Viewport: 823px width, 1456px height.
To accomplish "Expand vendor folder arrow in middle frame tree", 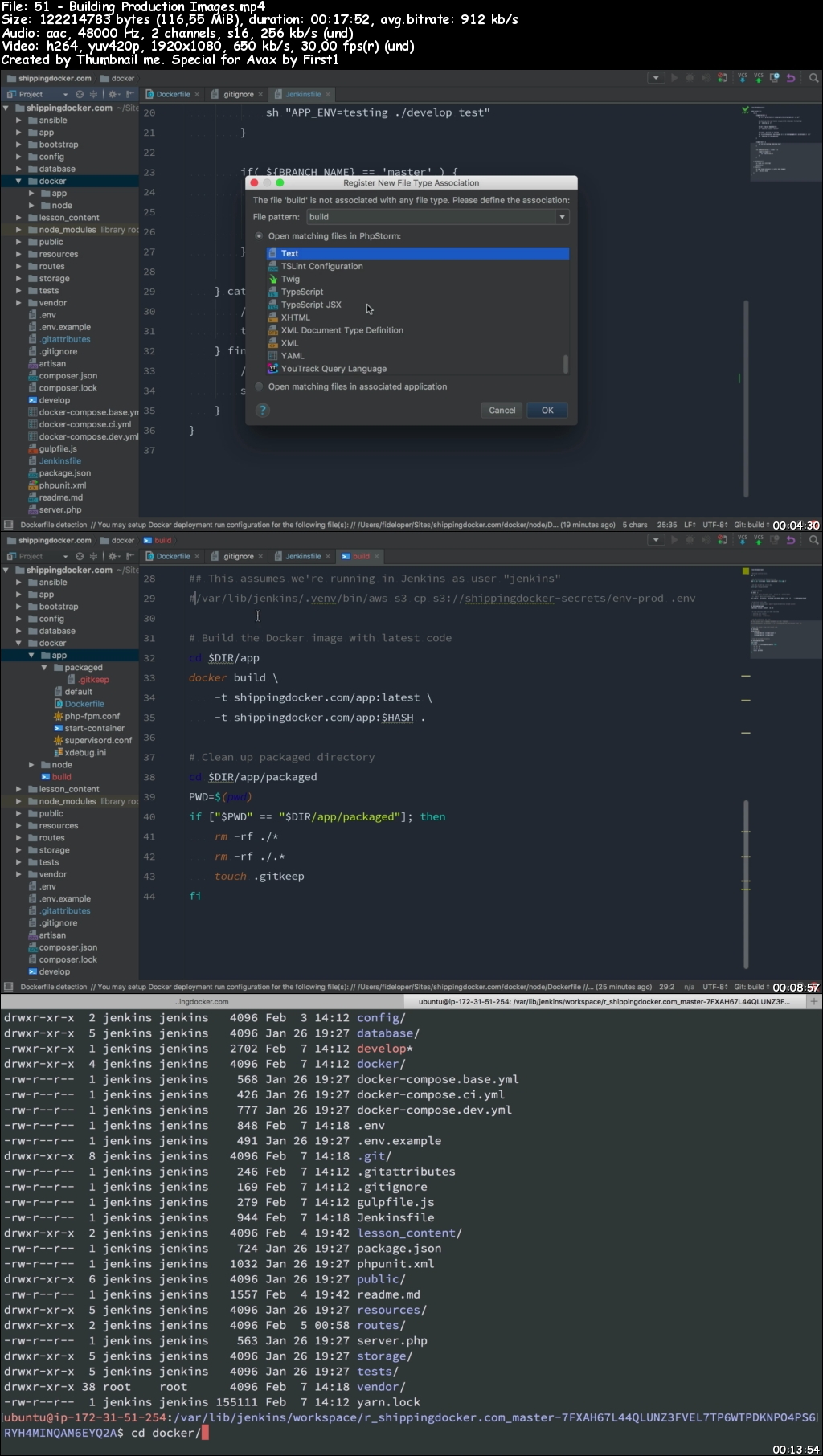I will click(x=18, y=874).
